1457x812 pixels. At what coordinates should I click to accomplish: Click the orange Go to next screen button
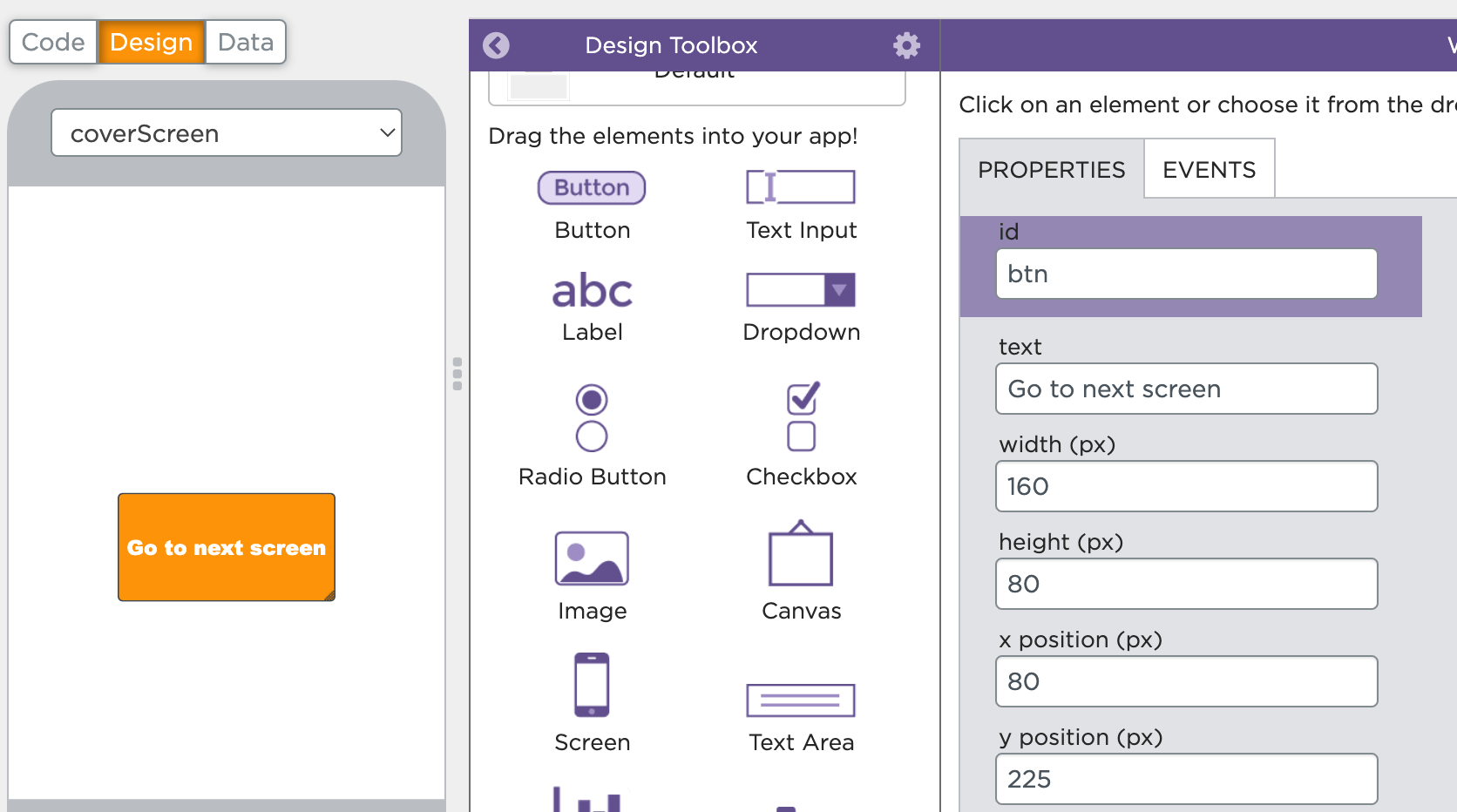(x=227, y=547)
